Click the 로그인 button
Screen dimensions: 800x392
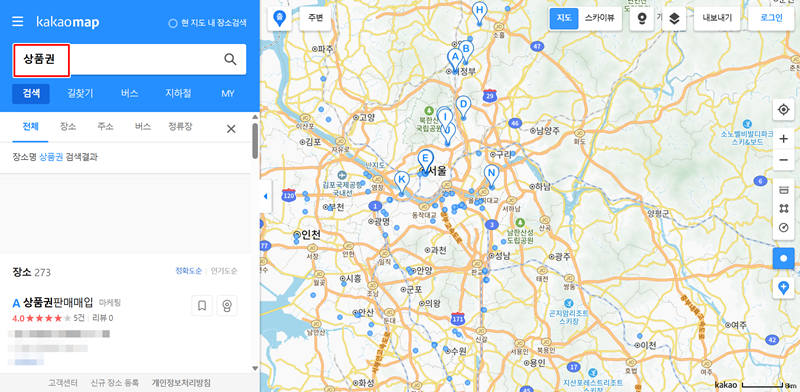(x=771, y=18)
